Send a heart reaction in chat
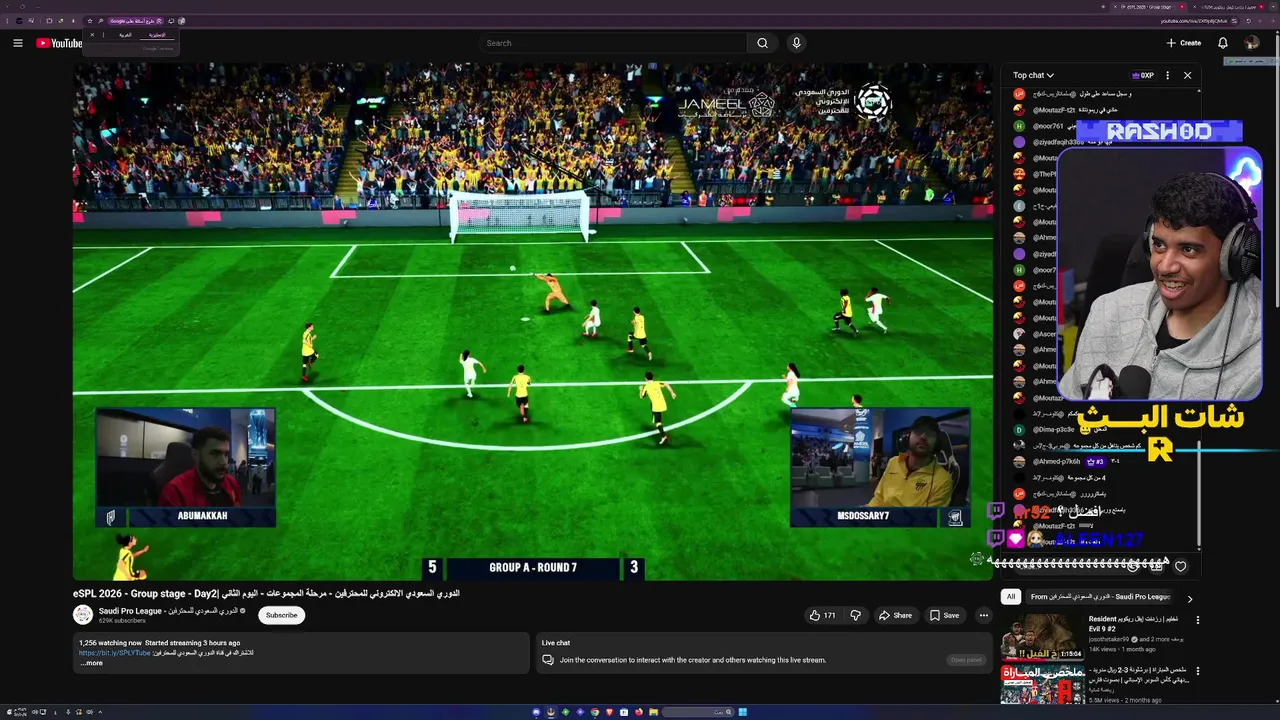The height and width of the screenshot is (720, 1280). [1180, 566]
